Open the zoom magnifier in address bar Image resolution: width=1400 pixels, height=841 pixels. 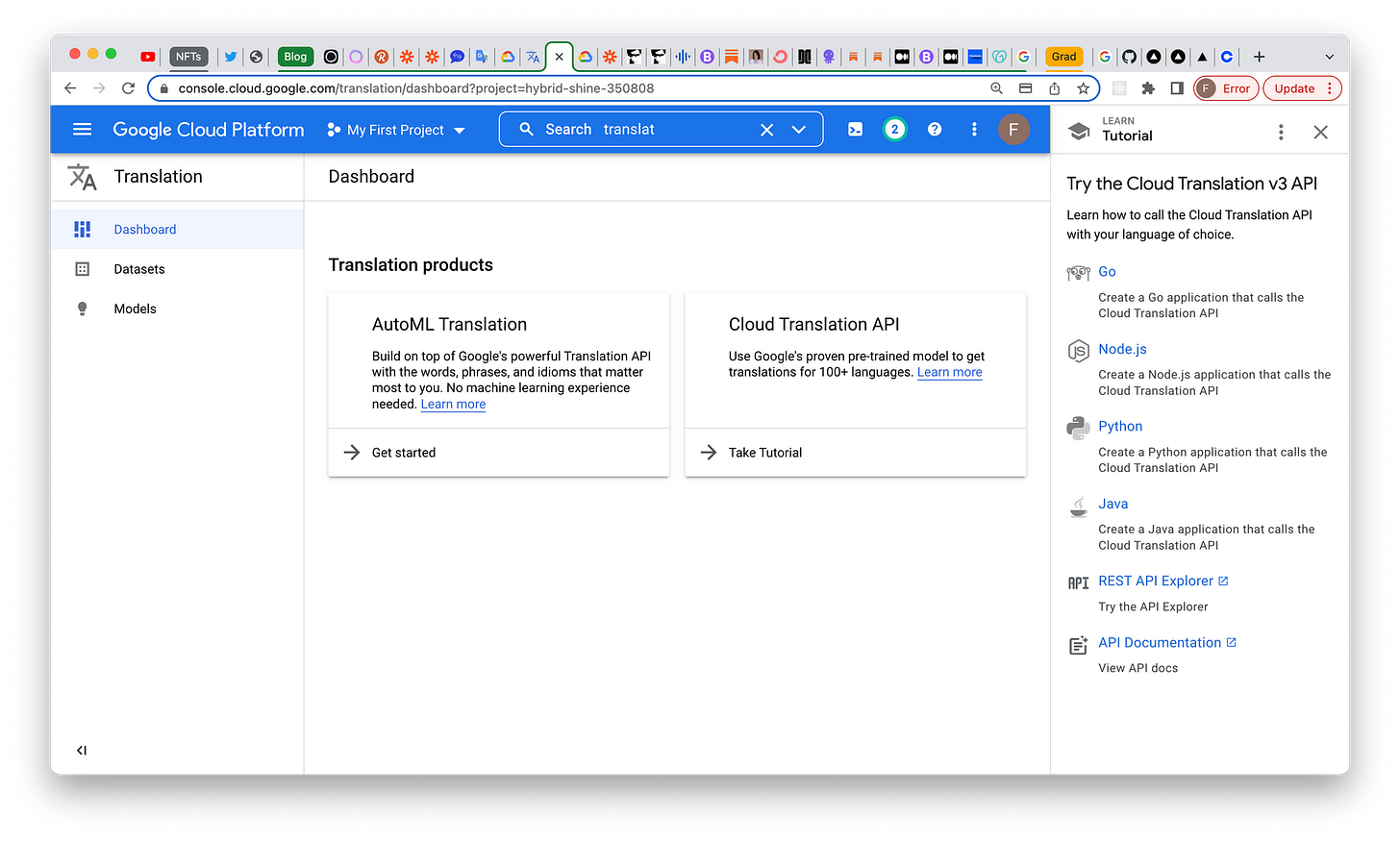pyautogui.click(x=996, y=88)
